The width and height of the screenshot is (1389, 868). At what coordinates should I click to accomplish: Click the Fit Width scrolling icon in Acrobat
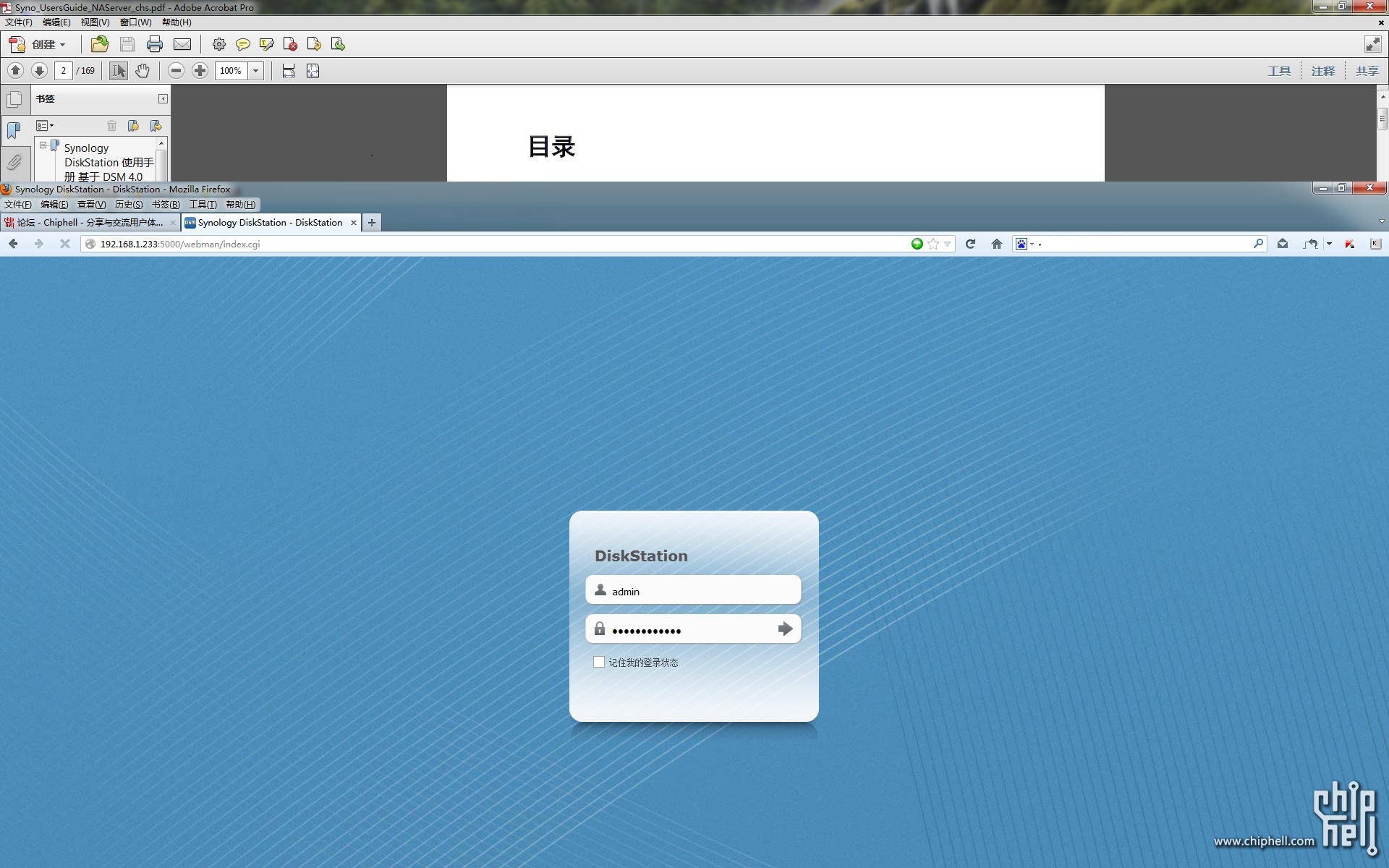[289, 70]
